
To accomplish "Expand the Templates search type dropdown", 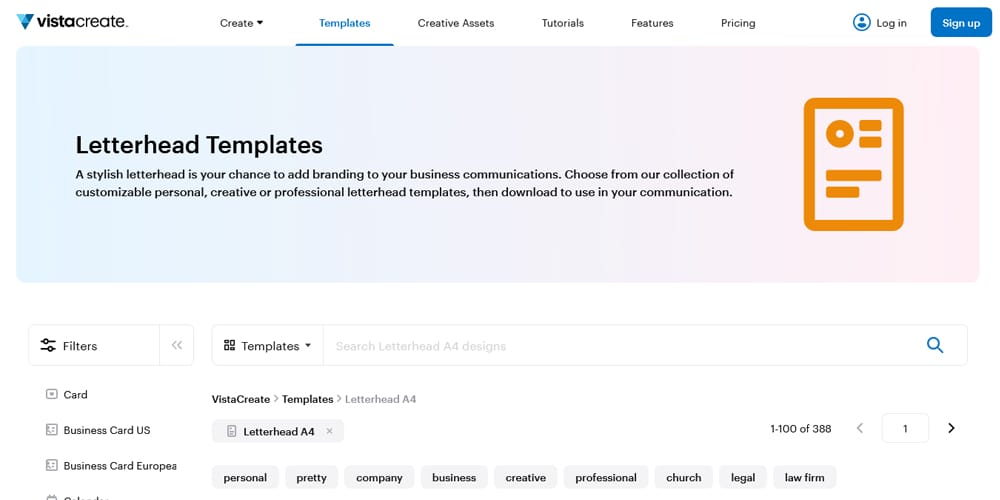I will coord(268,346).
